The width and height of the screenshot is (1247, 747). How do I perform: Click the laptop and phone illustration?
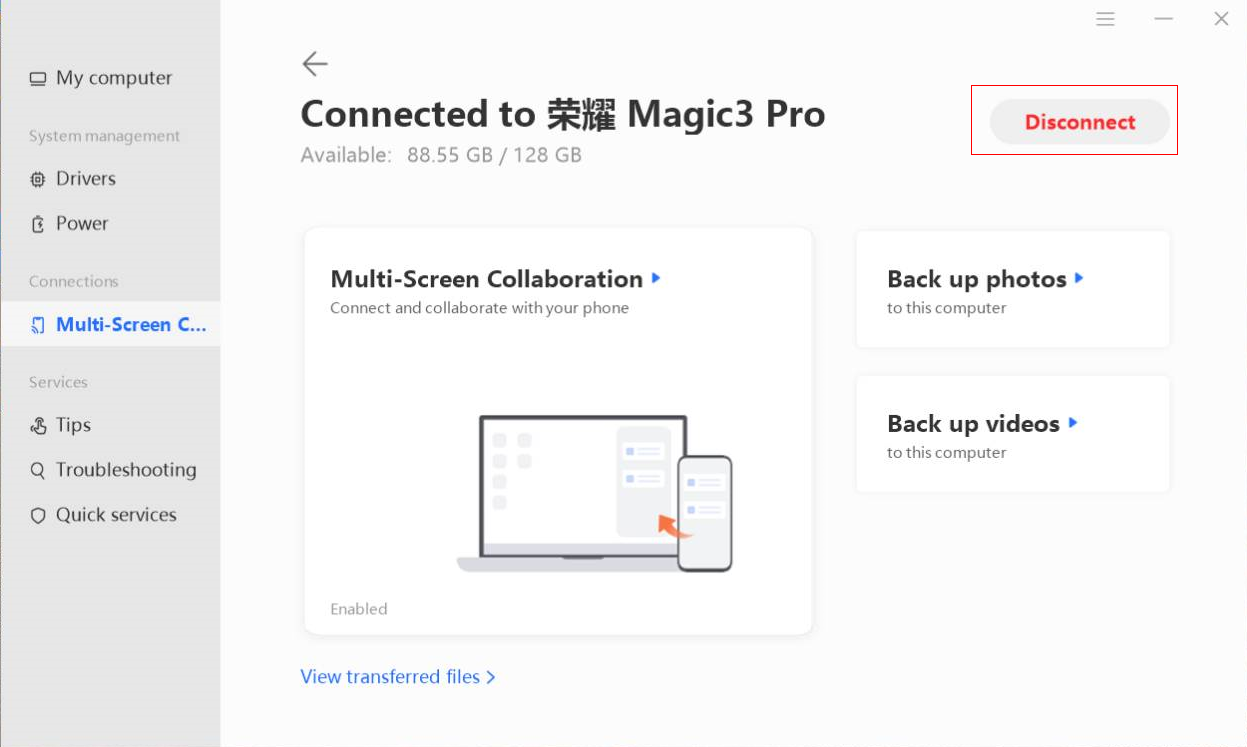click(594, 493)
